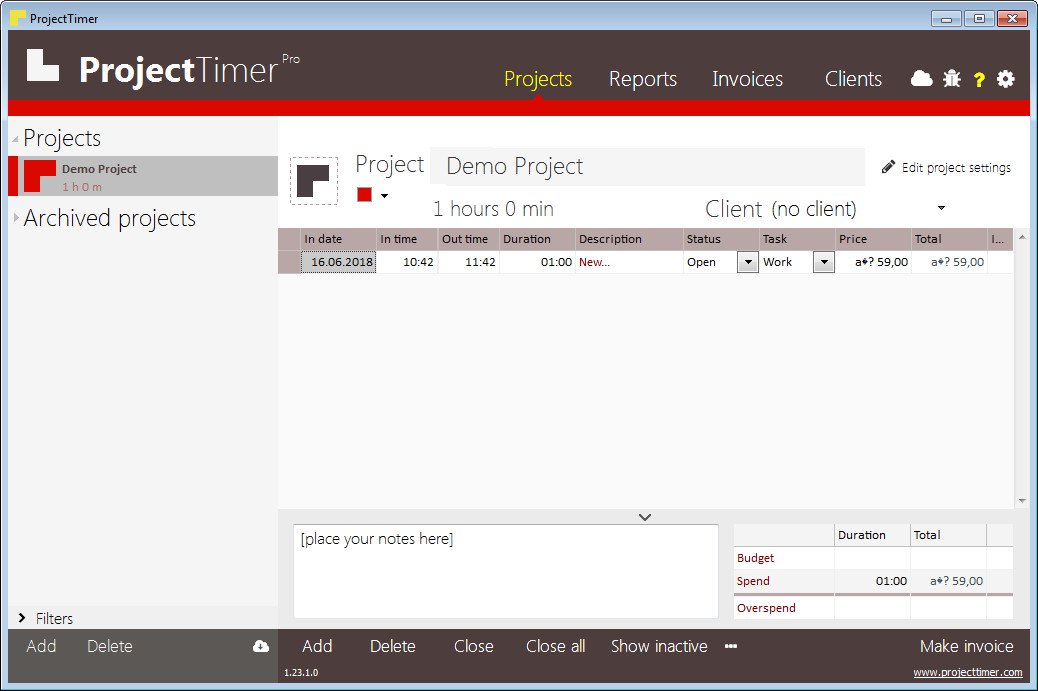Image resolution: width=1038 pixels, height=691 pixels.
Task: Click Delete entry in bottom toolbar
Action: [x=393, y=646]
